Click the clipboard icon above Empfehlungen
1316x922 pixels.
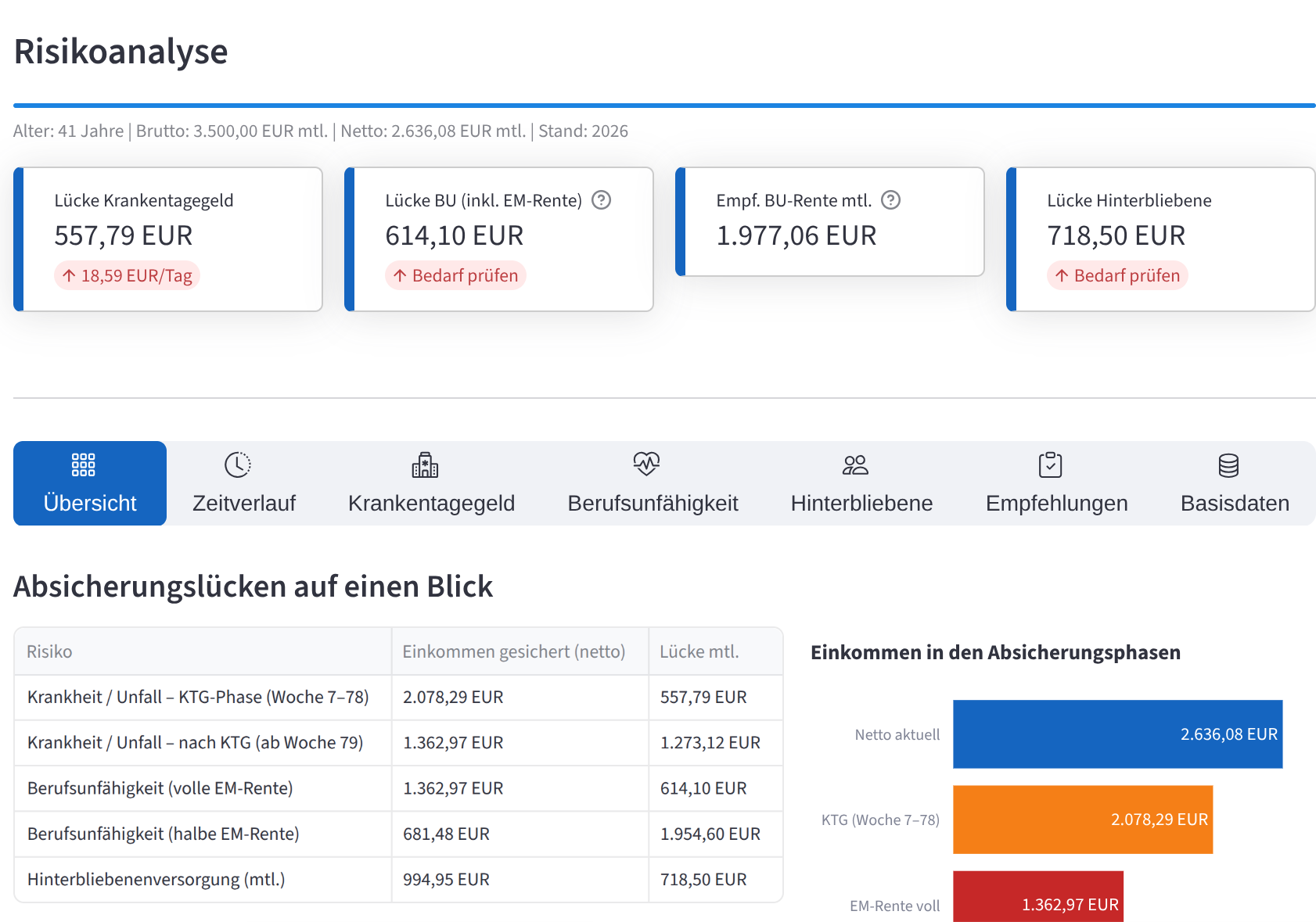click(x=1051, y=464)
